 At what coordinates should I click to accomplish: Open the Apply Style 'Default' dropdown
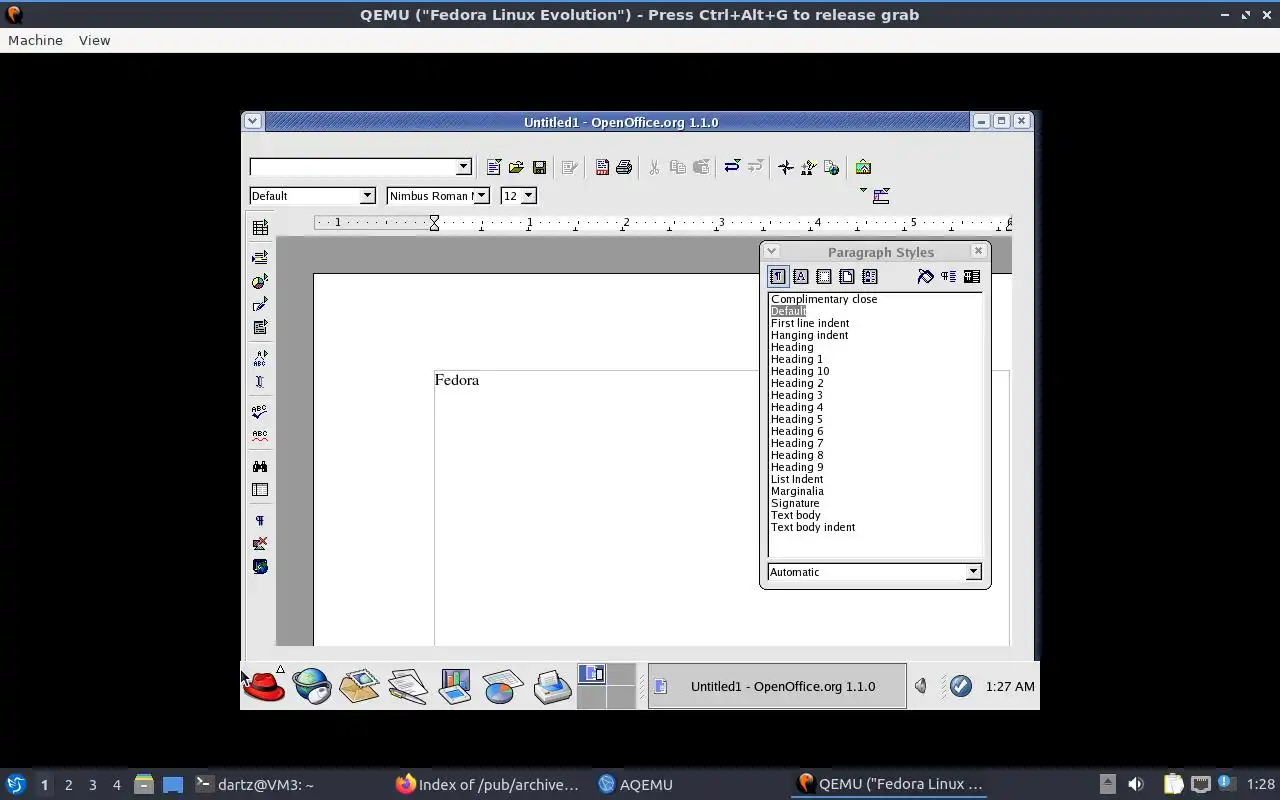[x=367, y=196]
